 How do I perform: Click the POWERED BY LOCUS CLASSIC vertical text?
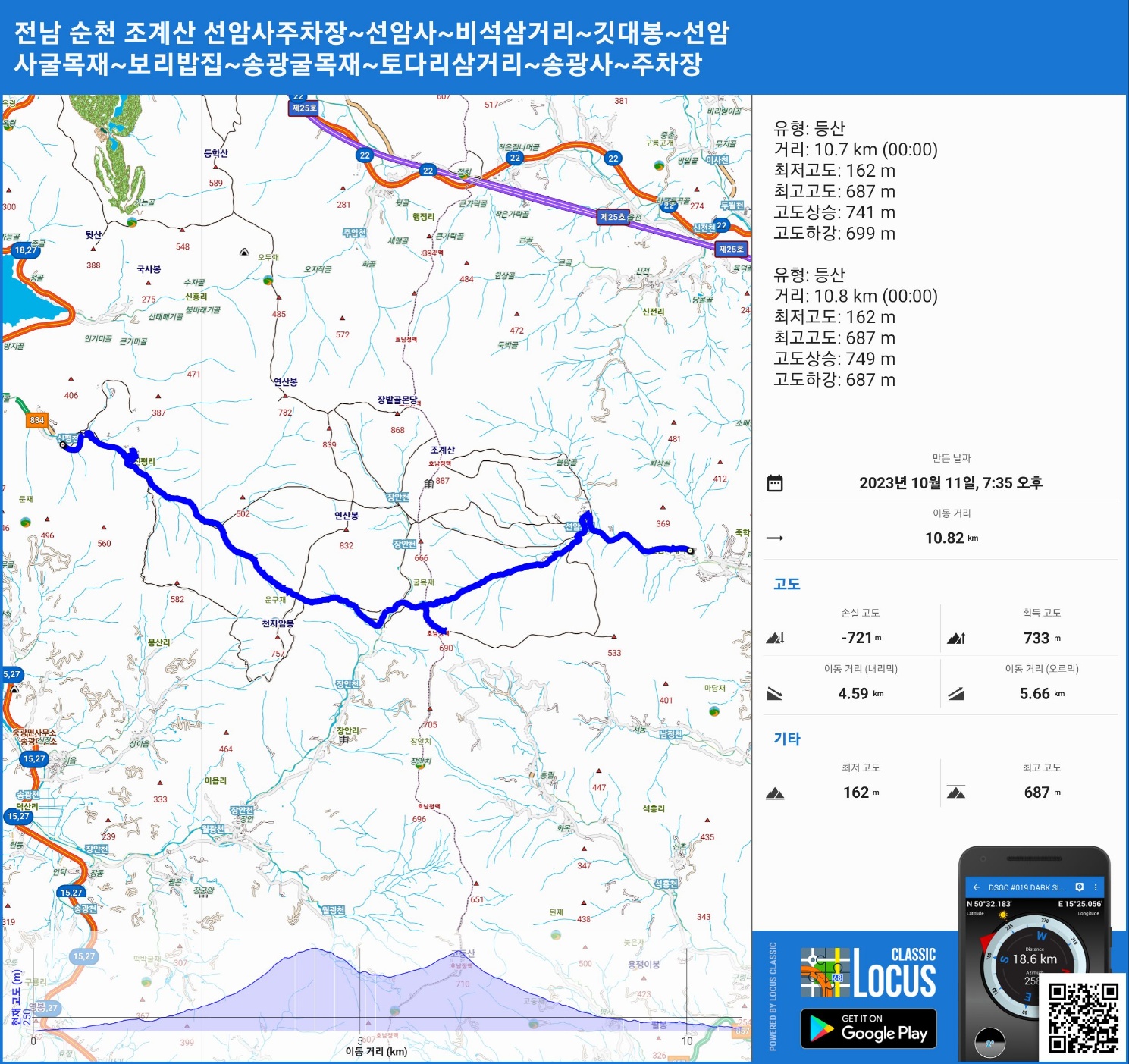(x=773, y=997)
